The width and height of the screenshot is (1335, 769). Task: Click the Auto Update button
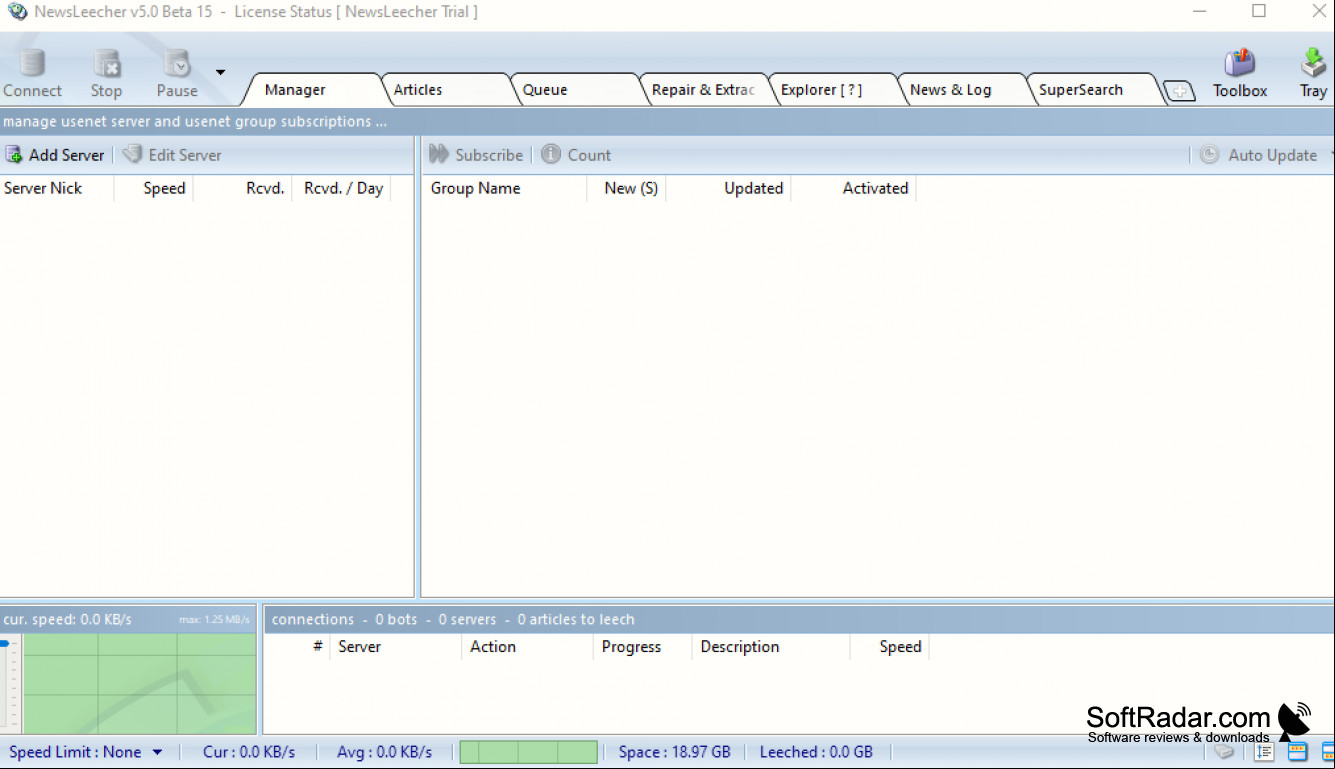coord(1260,155)
